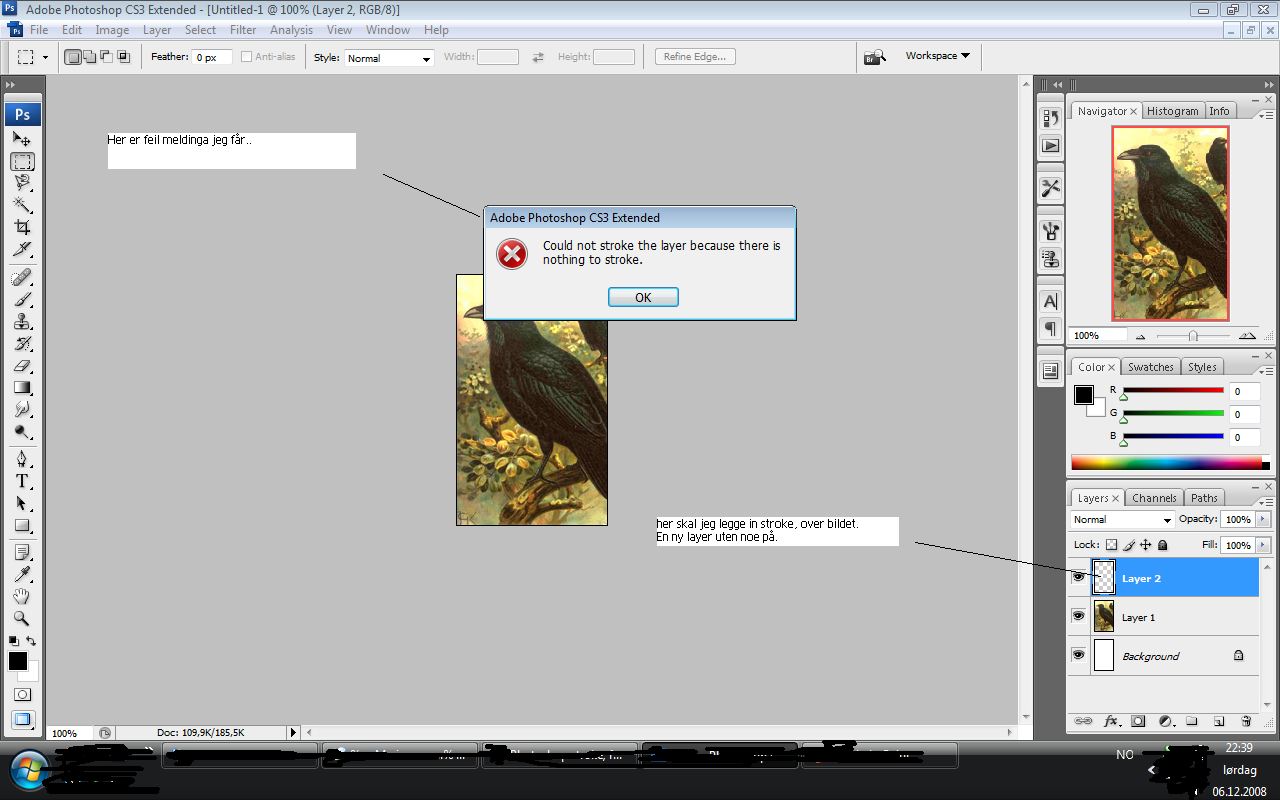
Task: Select the Clone Stamp tool
Action: (x=22, y=321)
